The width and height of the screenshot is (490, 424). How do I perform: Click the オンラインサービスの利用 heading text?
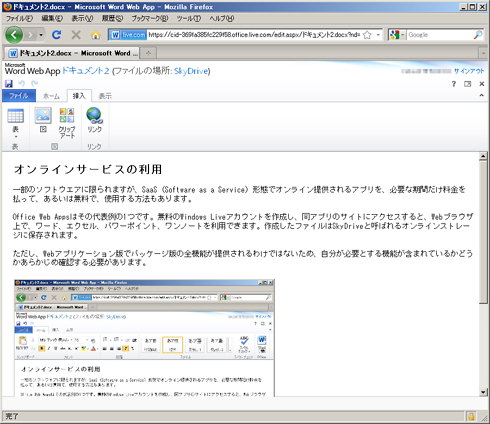click(x=88, y=169)
